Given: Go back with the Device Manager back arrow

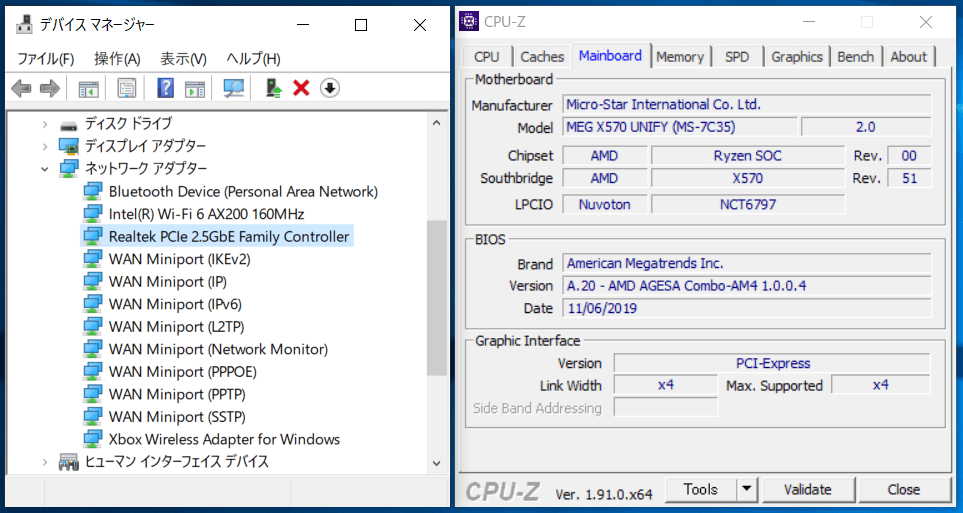Looking at the screenshot, I should pos(21,88).
